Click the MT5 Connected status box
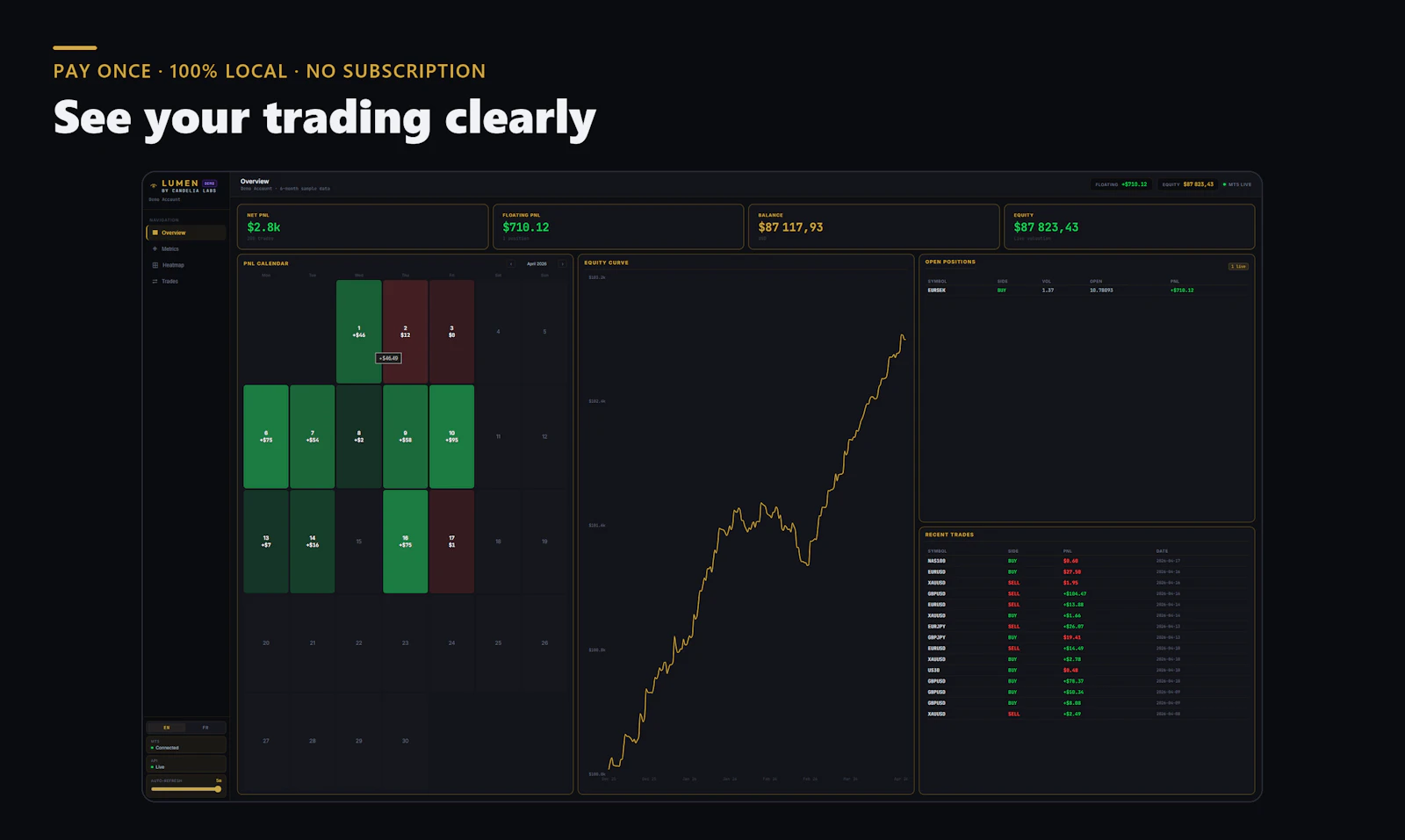Screen dimensions: 1405x840 (186, 745)
